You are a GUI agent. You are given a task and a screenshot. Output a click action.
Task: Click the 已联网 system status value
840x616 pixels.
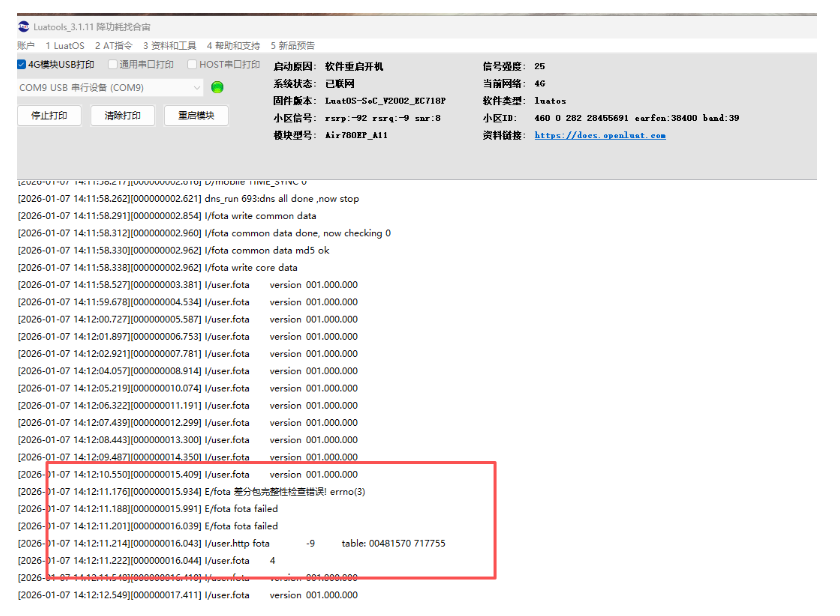click(x=340, y=84)
